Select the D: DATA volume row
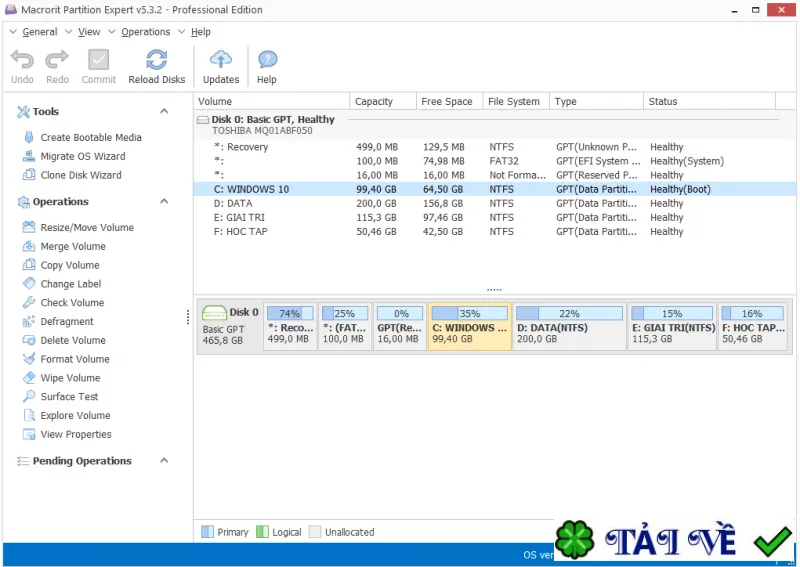 pos(495,203)
